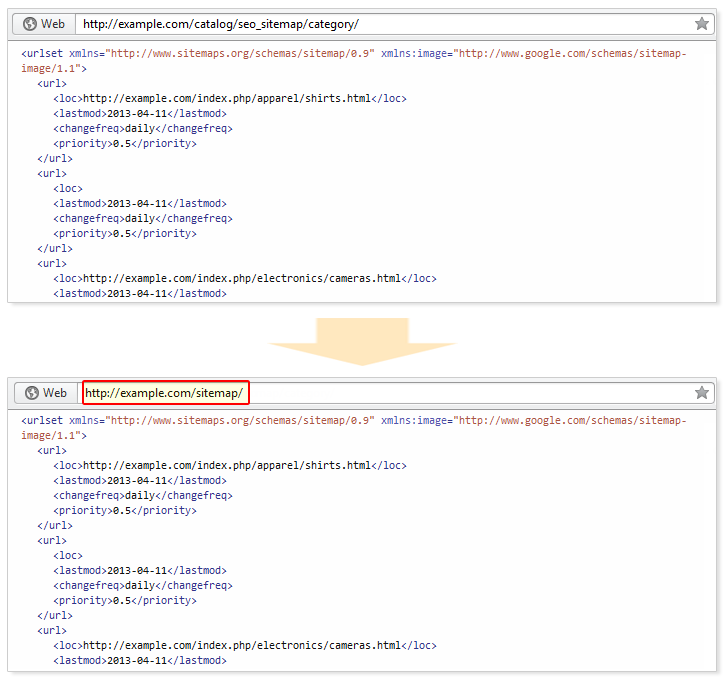The width and height of the screenshot is (725, 680).
Task: Click the opening urlset tag in the seo_sitemap/category page
Action: tap(43, 53)
